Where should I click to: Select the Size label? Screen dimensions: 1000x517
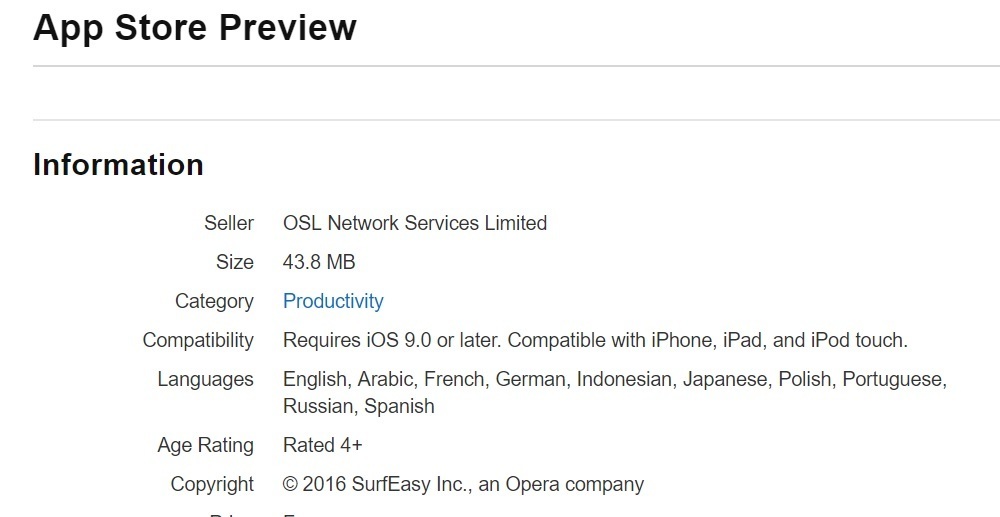pos(235,262)
